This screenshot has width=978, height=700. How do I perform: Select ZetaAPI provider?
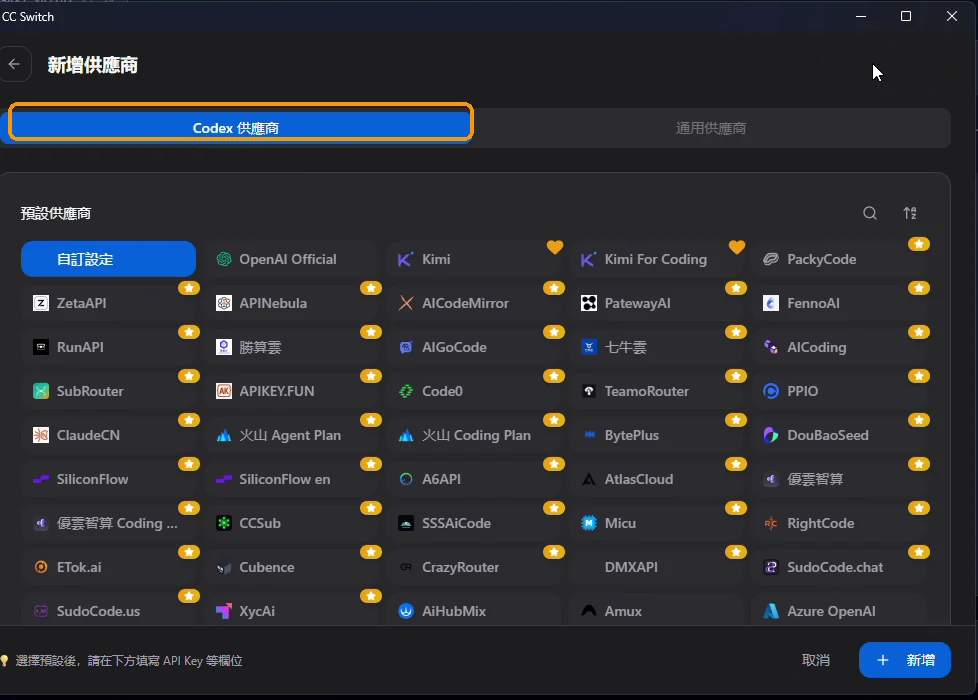pyautogui.click(x=109, y=303)
